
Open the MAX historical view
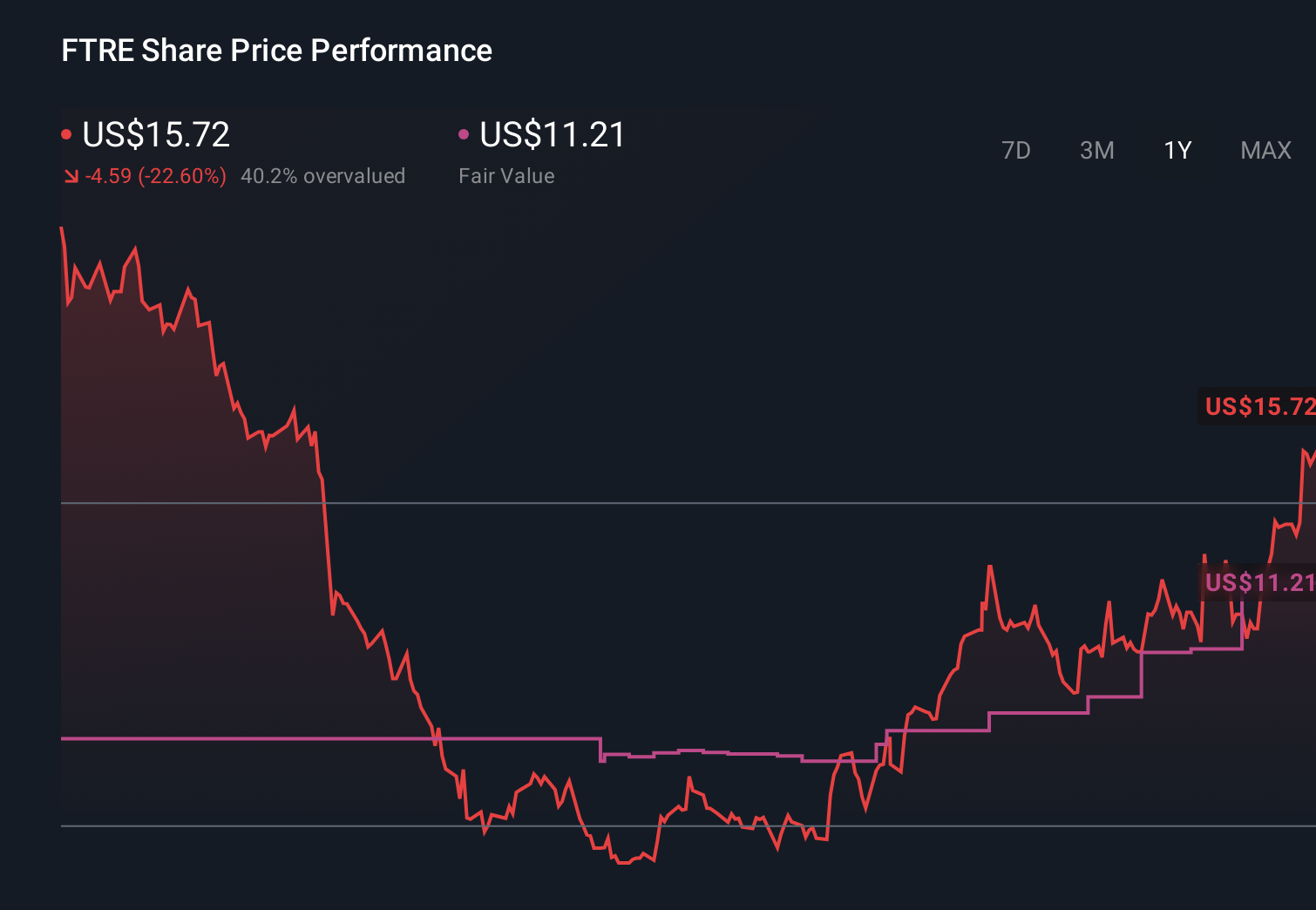(x=1265, y=150)
